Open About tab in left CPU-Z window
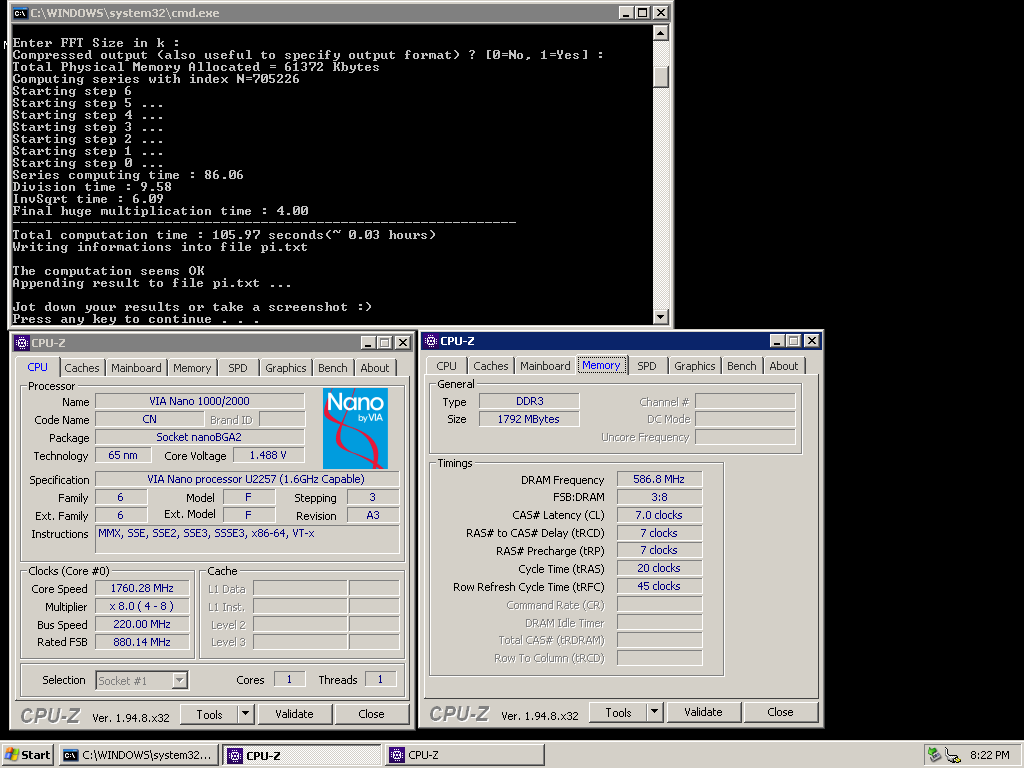The image size is (1024, 768). click(375, 368)
